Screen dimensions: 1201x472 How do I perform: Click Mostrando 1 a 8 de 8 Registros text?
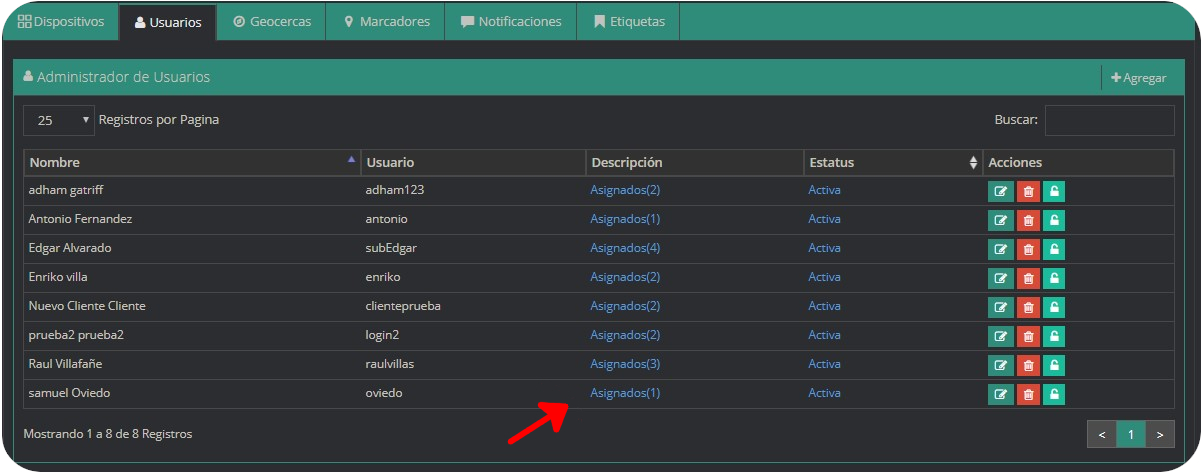pos(108,434)
